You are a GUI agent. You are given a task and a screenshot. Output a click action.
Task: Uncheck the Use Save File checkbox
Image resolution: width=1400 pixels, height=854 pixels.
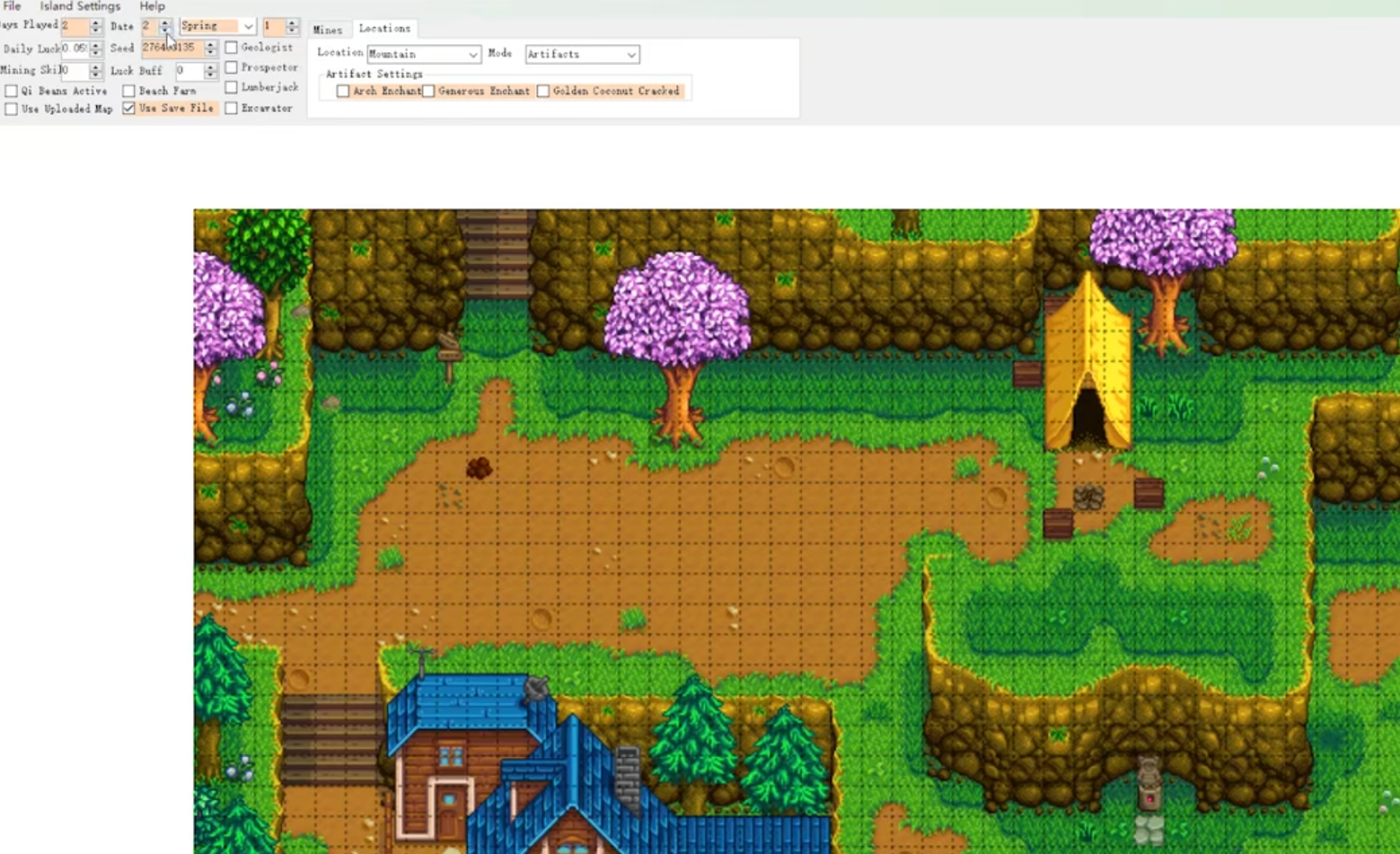point(129,108)
